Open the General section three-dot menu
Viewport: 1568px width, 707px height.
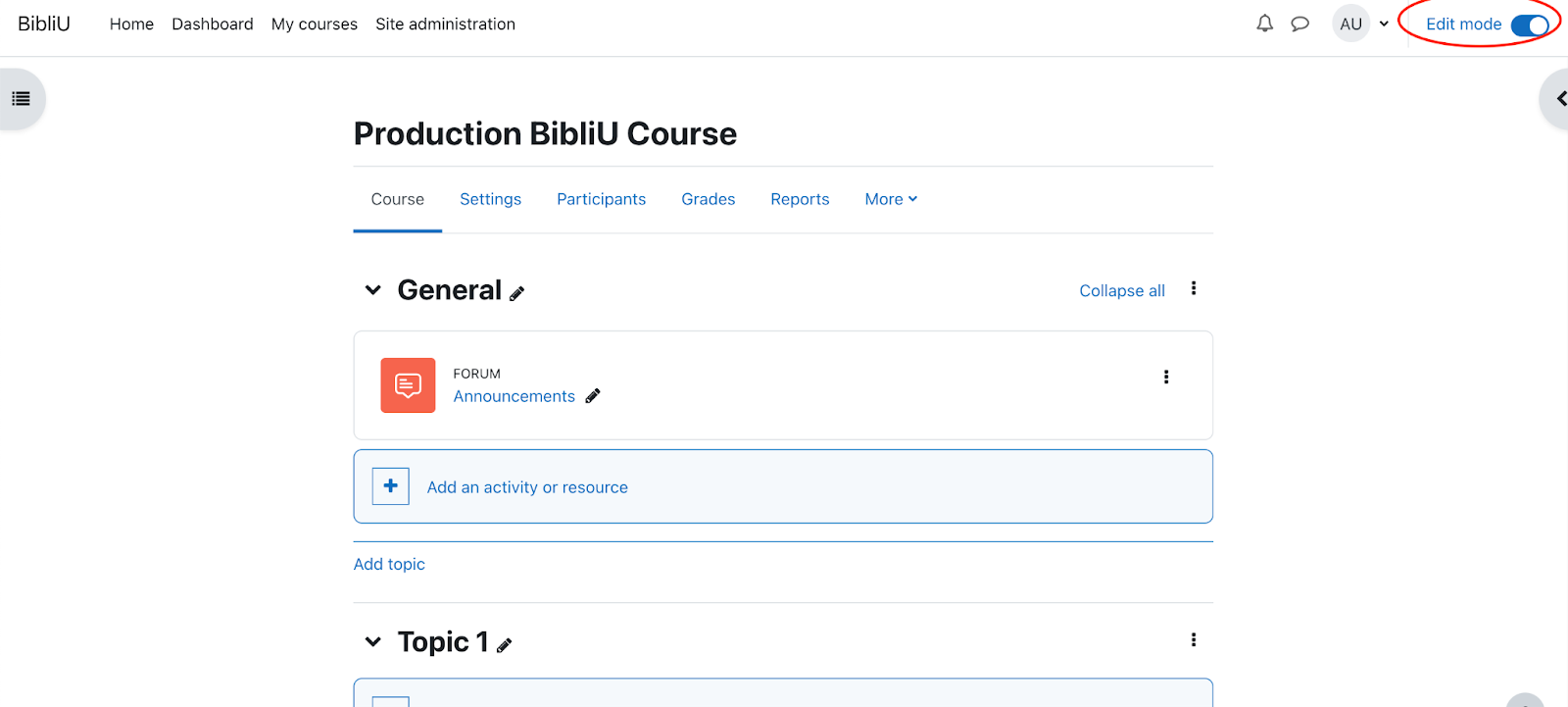[x=1194, y=288]
